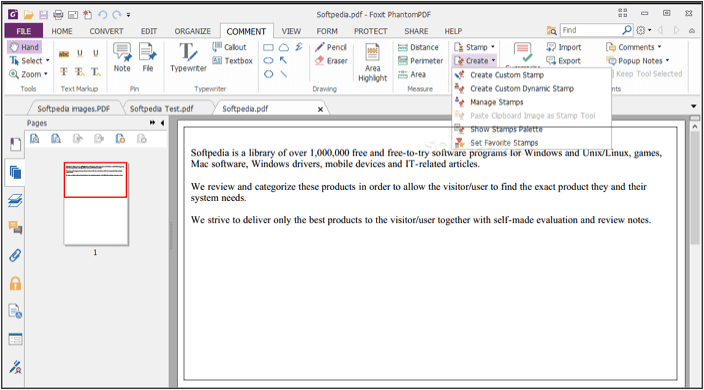Select the Strikeout text markup icon
This screenshot has width=704, height=390.
click(x=64, y=71)
